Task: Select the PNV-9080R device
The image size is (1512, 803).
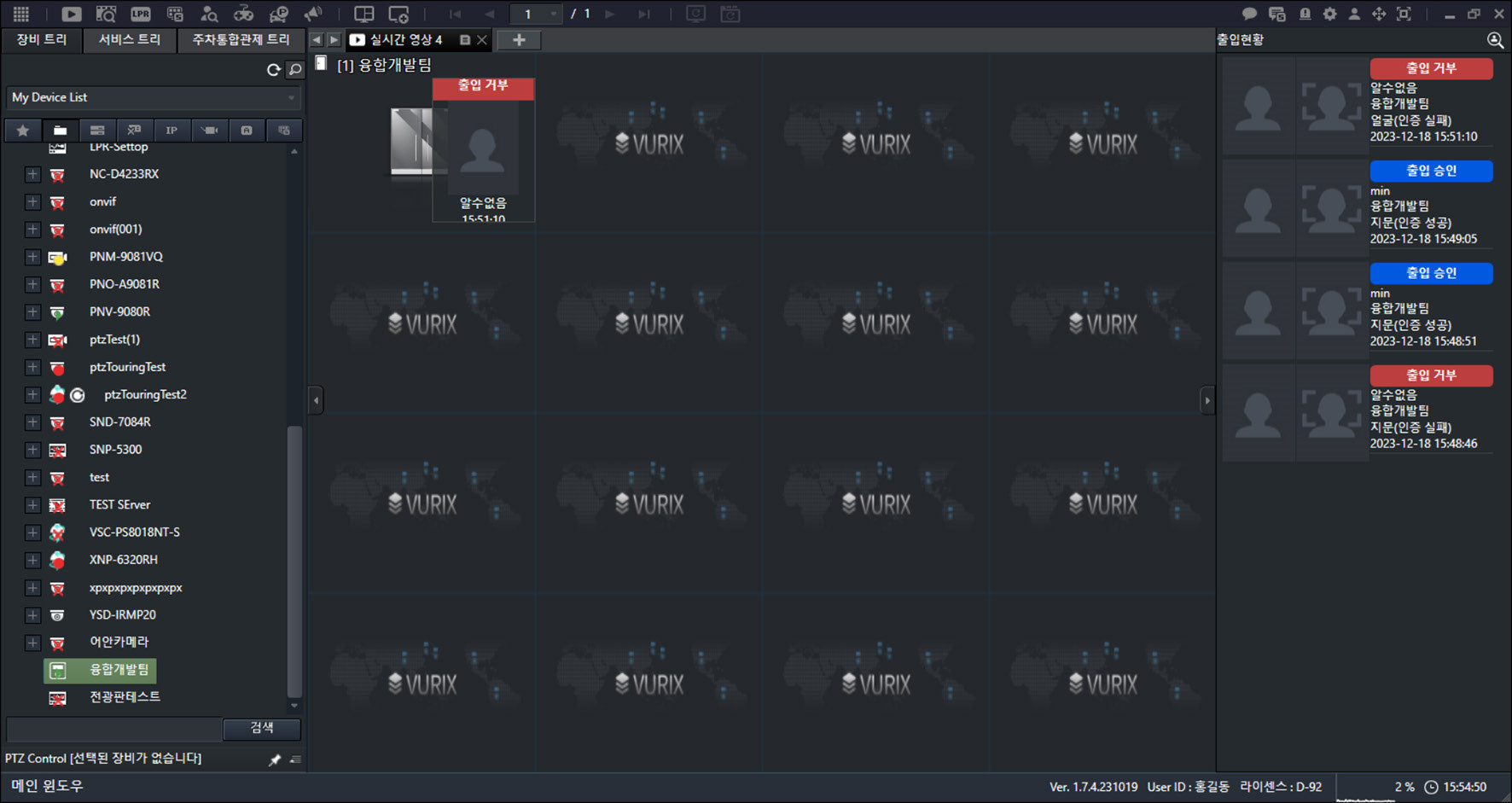Action: click(x=119, y=312)
